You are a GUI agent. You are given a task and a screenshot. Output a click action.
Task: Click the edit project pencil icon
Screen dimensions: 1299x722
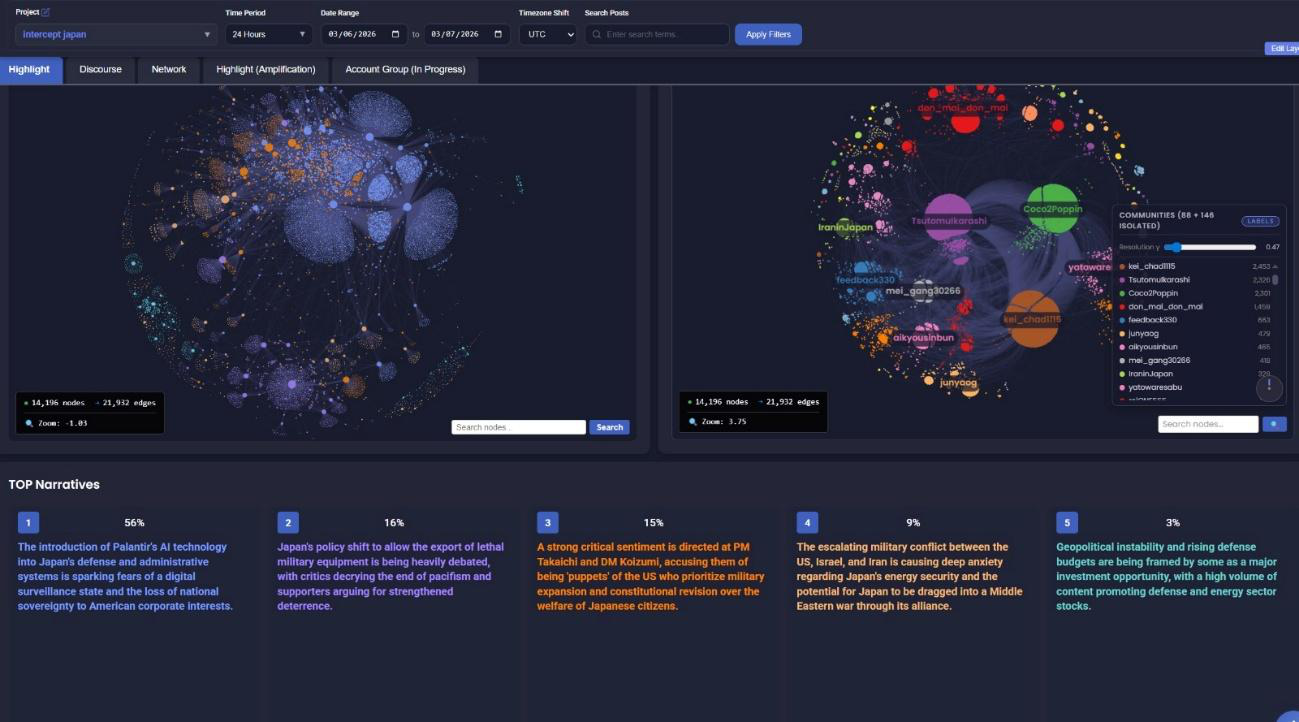(x=45, y=12)
